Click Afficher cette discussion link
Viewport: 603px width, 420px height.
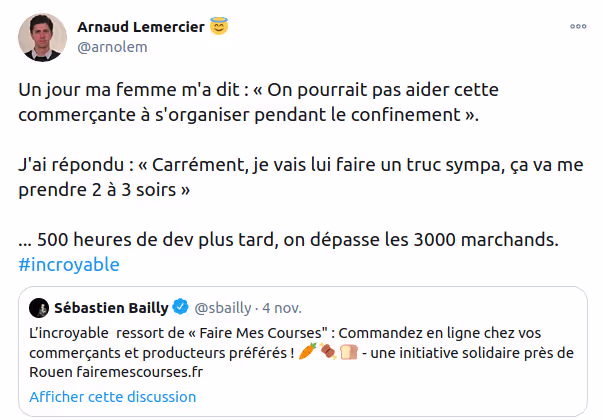tap(112, 397)
